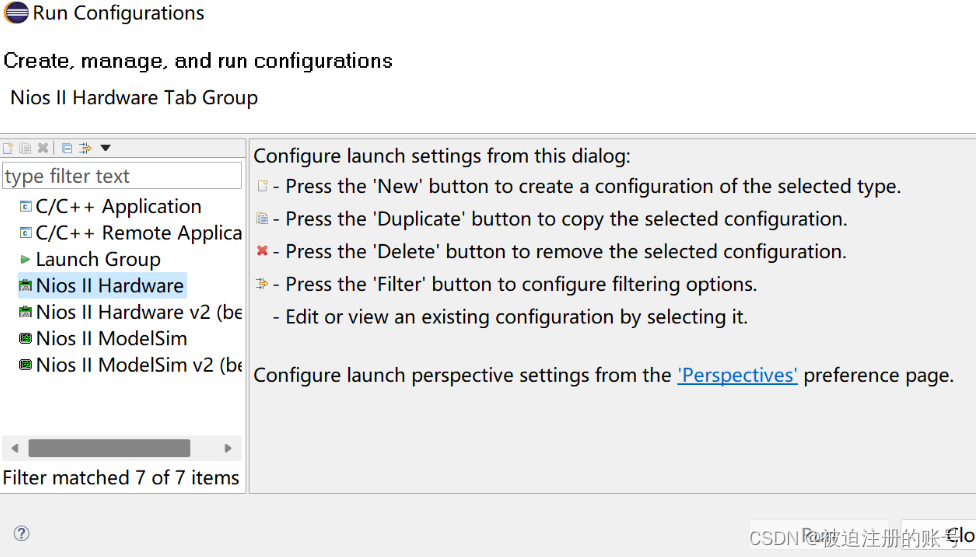This screenshot has height=557, width=976.
Task: Click the type filter text field
Action: pyautogui.click(x=122, y=176)
